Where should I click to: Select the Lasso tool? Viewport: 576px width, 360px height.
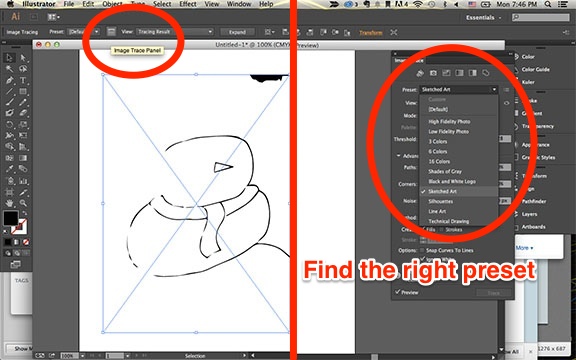pyautogui.click(x=23, y=69)
